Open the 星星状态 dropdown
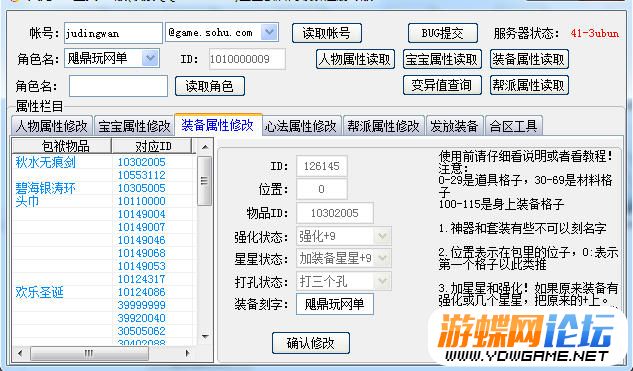 (x=382, y=258)
